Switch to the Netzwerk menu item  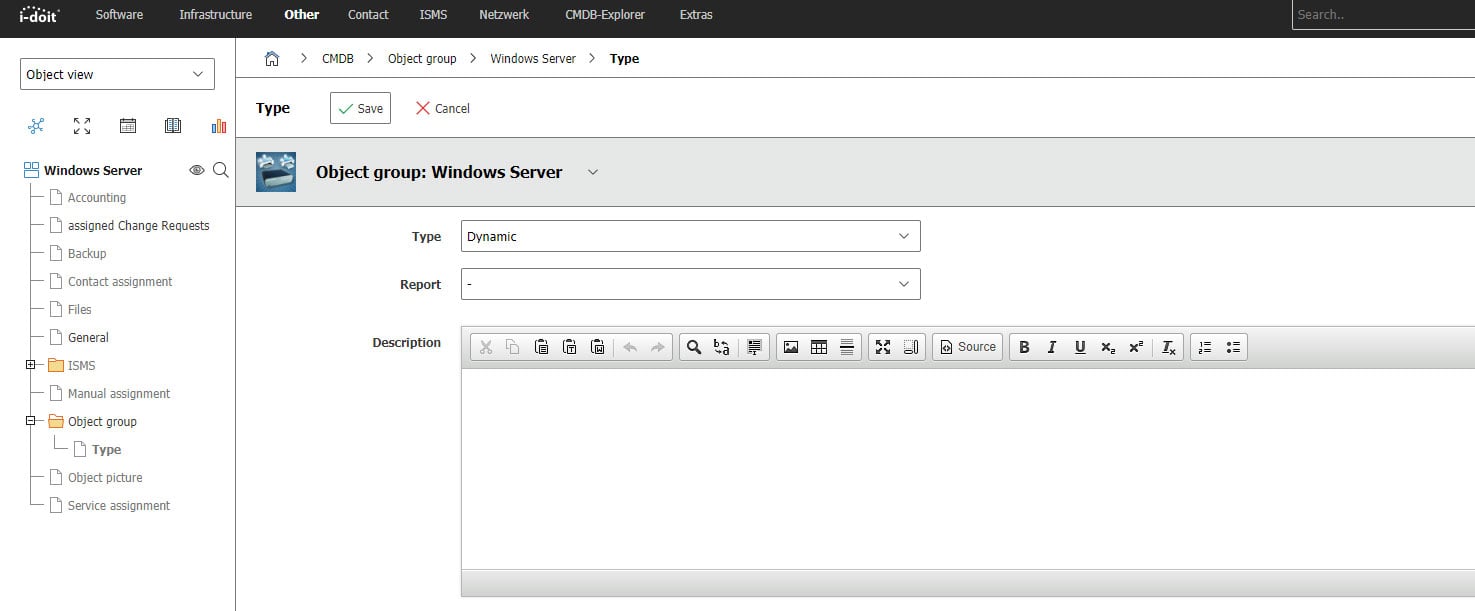(503, 14)
